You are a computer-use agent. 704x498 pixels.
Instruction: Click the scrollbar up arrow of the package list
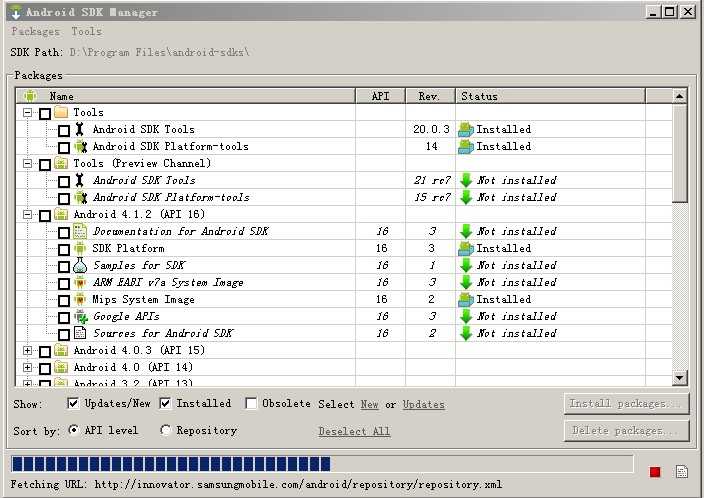[679, 96]
